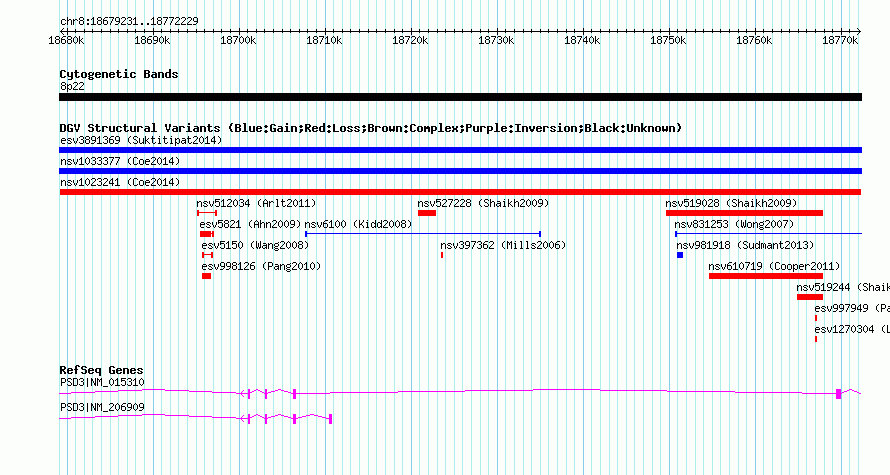Select the 18770k ruler label
The height and width of the screenshot is (475, 890).
840,40
